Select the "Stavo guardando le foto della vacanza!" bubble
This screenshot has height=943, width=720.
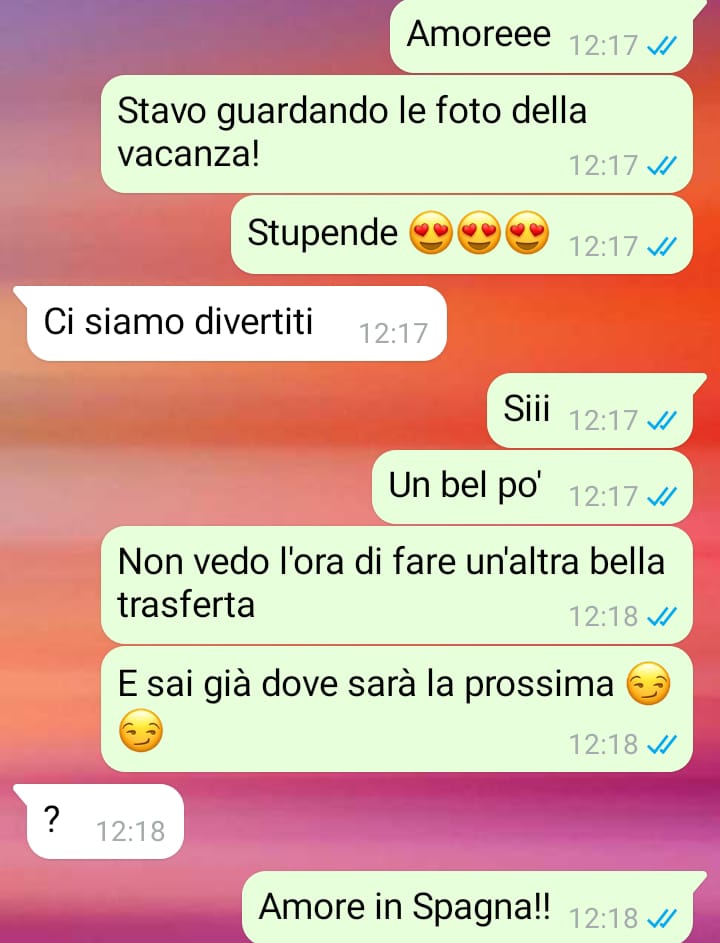(x=397, y=134)
